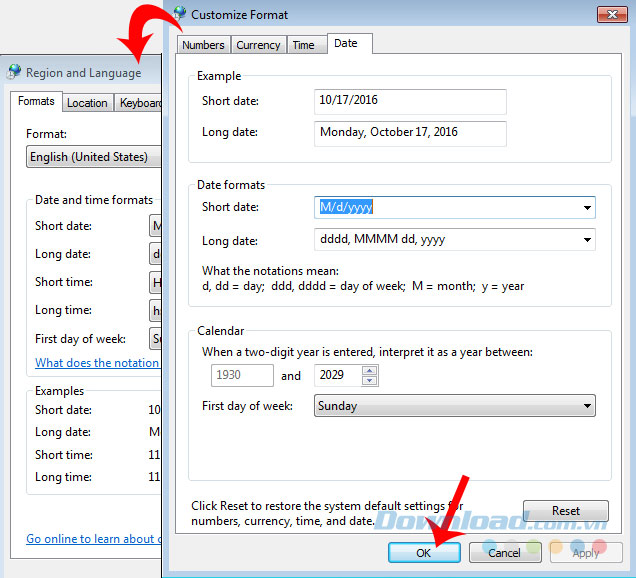
Task: Click the example Monday, October 17, 2016
Action: pyautogui.click(x=410, y=133)
